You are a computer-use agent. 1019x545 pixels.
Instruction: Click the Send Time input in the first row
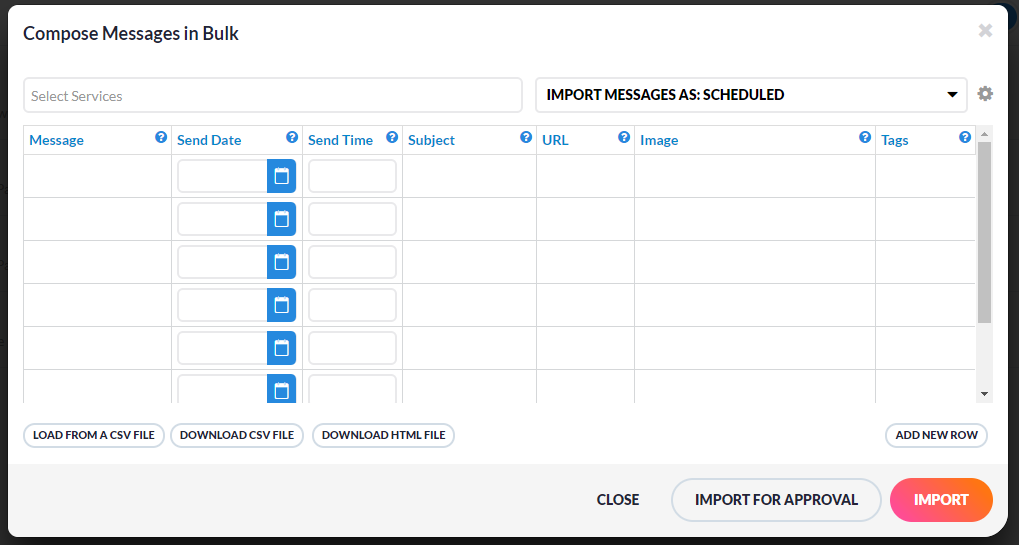tap(352, 176)
